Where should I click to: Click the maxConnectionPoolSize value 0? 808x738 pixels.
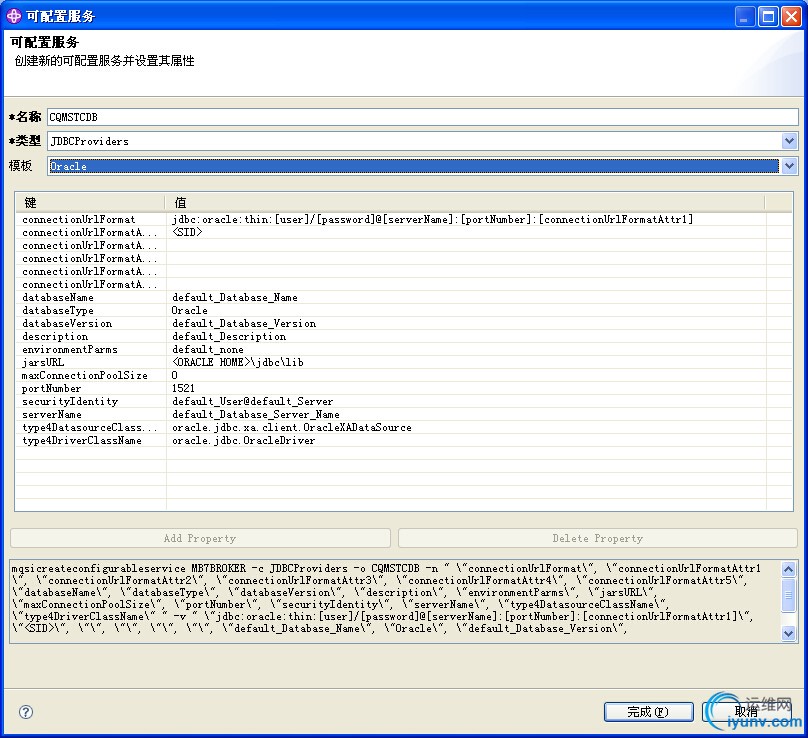pos(175,375)
